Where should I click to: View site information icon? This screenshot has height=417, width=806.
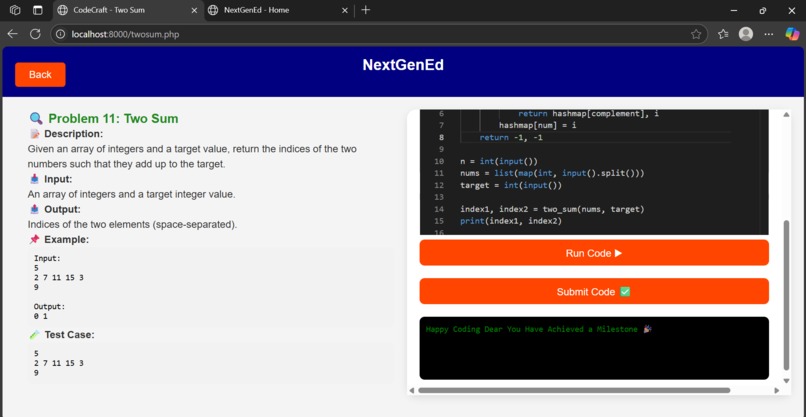61,34
